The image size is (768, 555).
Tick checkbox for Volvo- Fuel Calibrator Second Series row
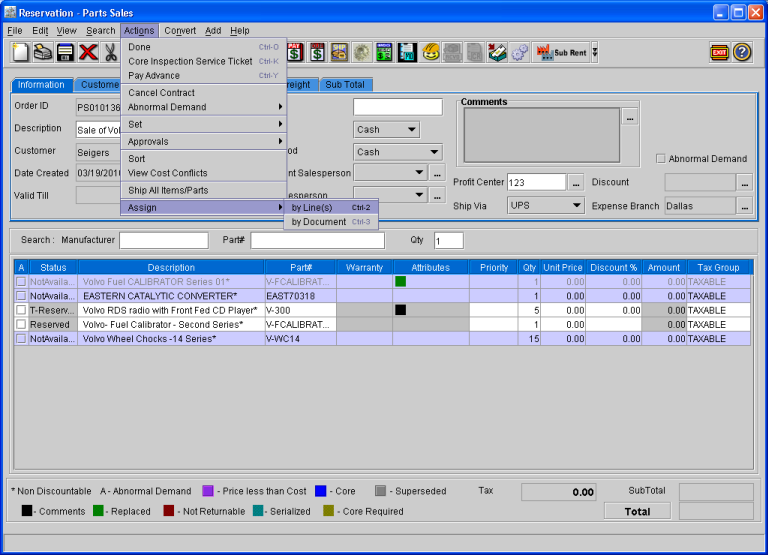(21, 324)
